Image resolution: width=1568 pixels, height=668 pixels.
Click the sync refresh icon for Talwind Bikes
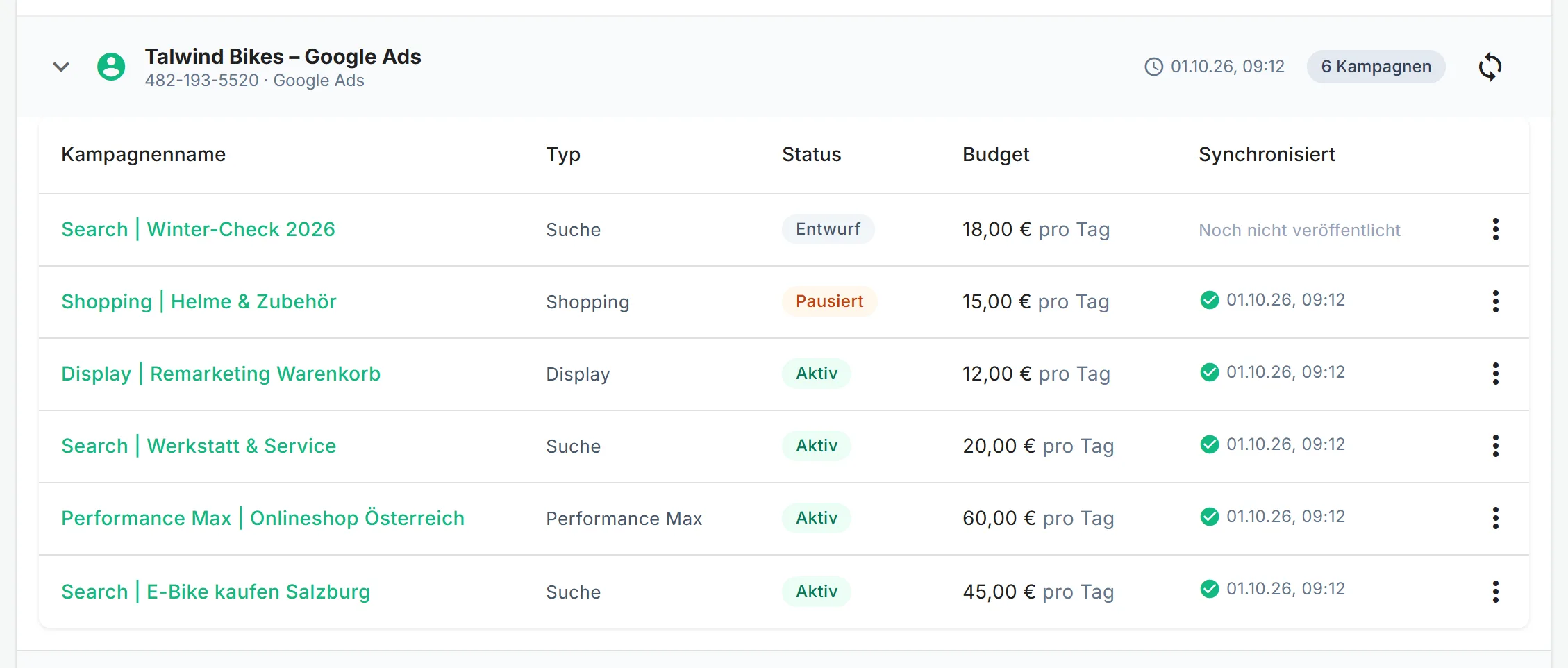tap(1490, 67)
